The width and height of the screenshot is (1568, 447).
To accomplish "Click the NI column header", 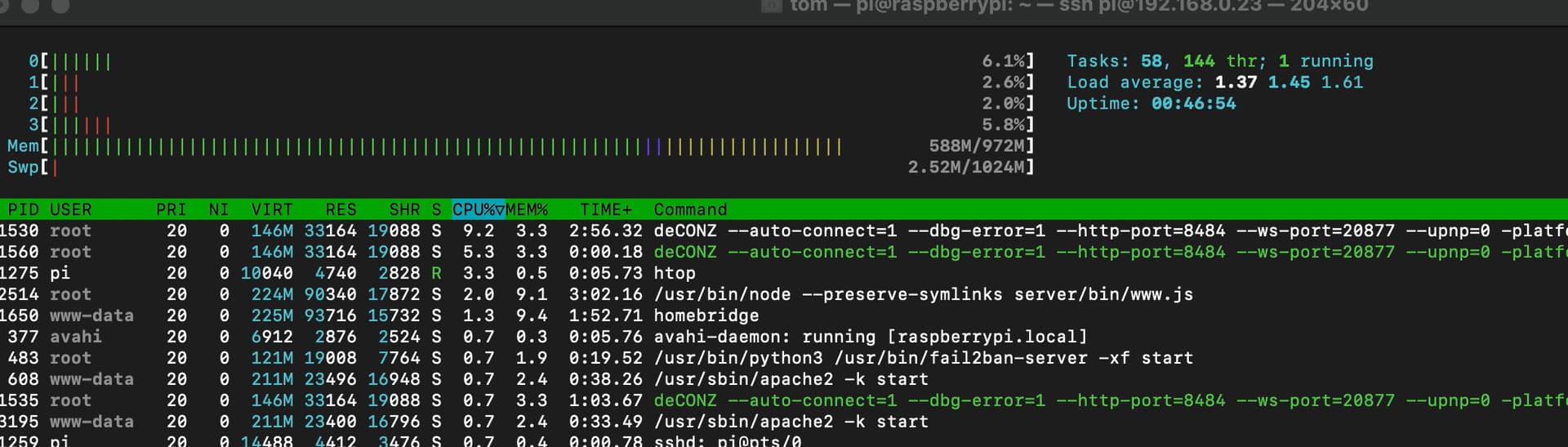I will point(218,210).
